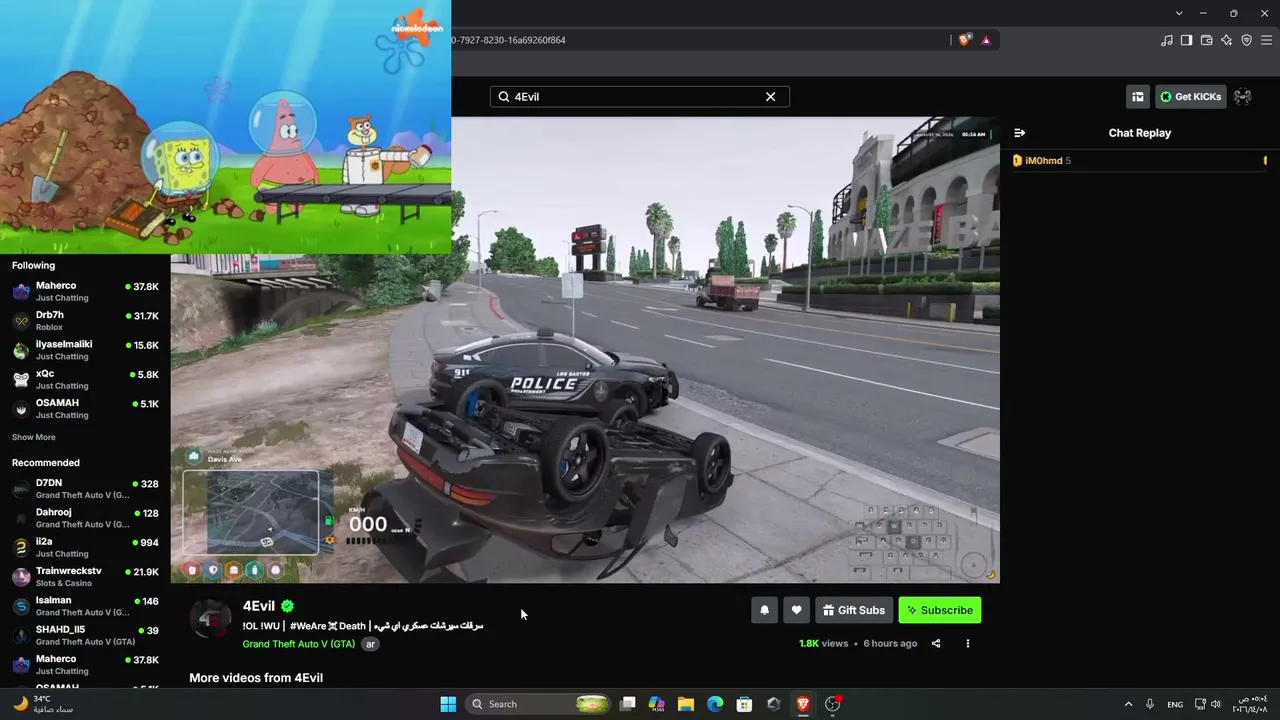Expand the tab search dropdown arrow
Viewport: 1280px width, 720px height.
tap(1179, 13)
